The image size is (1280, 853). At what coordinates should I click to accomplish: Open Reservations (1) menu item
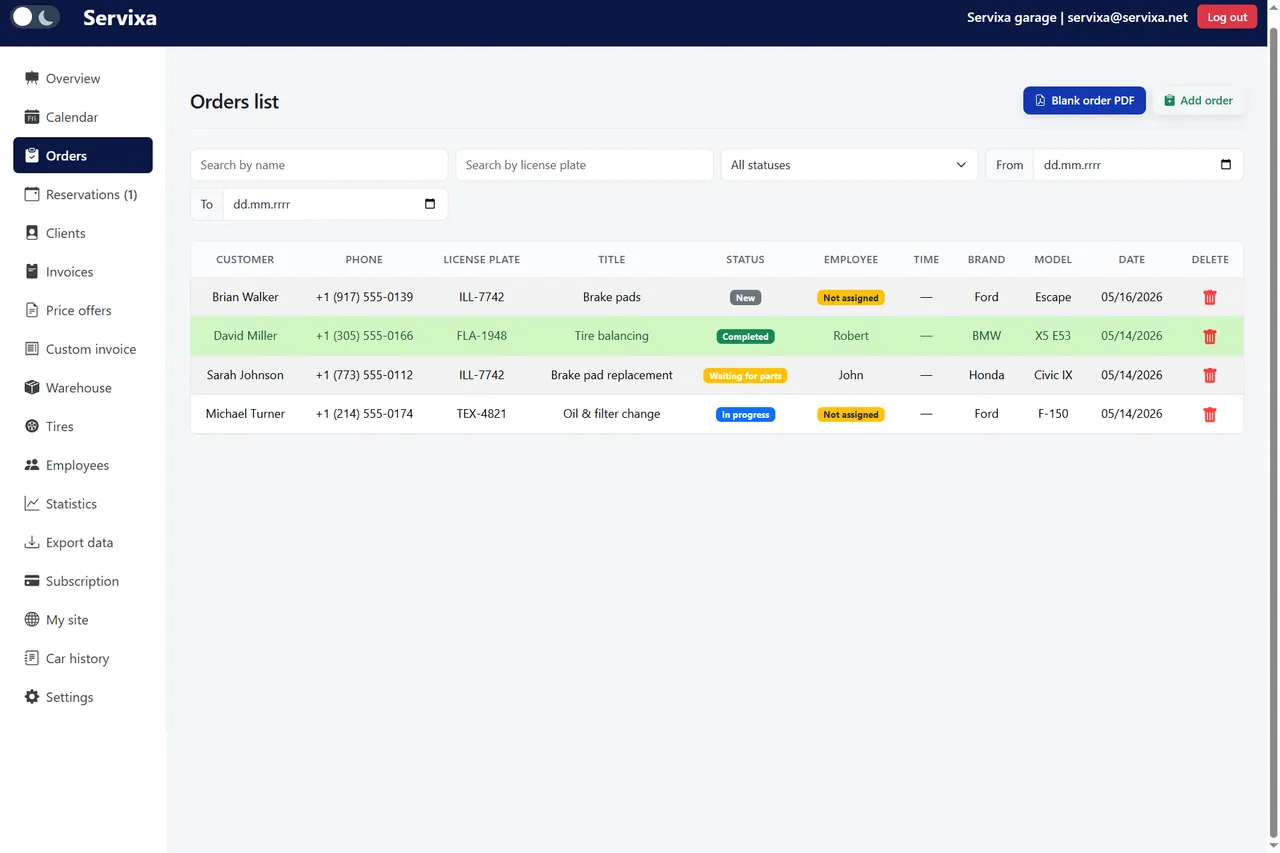coord(83,194)
